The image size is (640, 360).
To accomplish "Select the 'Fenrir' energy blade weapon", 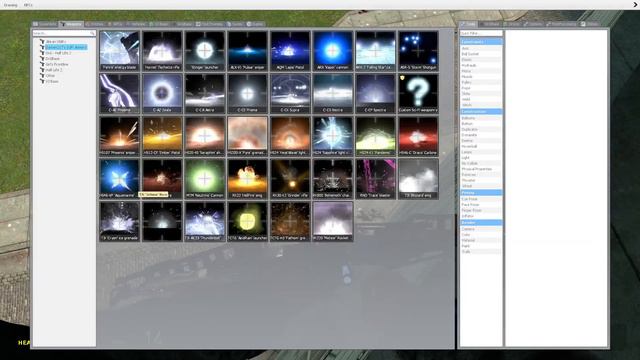I will [x=120, y=51].
